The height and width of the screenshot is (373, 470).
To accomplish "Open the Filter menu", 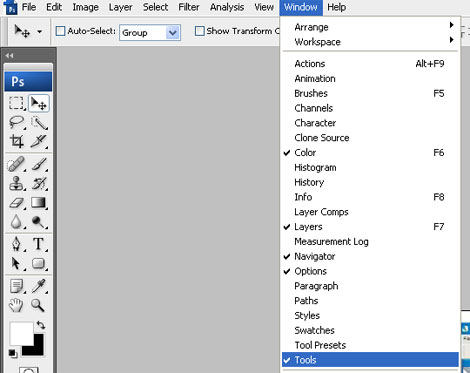I will pos(189,7).
